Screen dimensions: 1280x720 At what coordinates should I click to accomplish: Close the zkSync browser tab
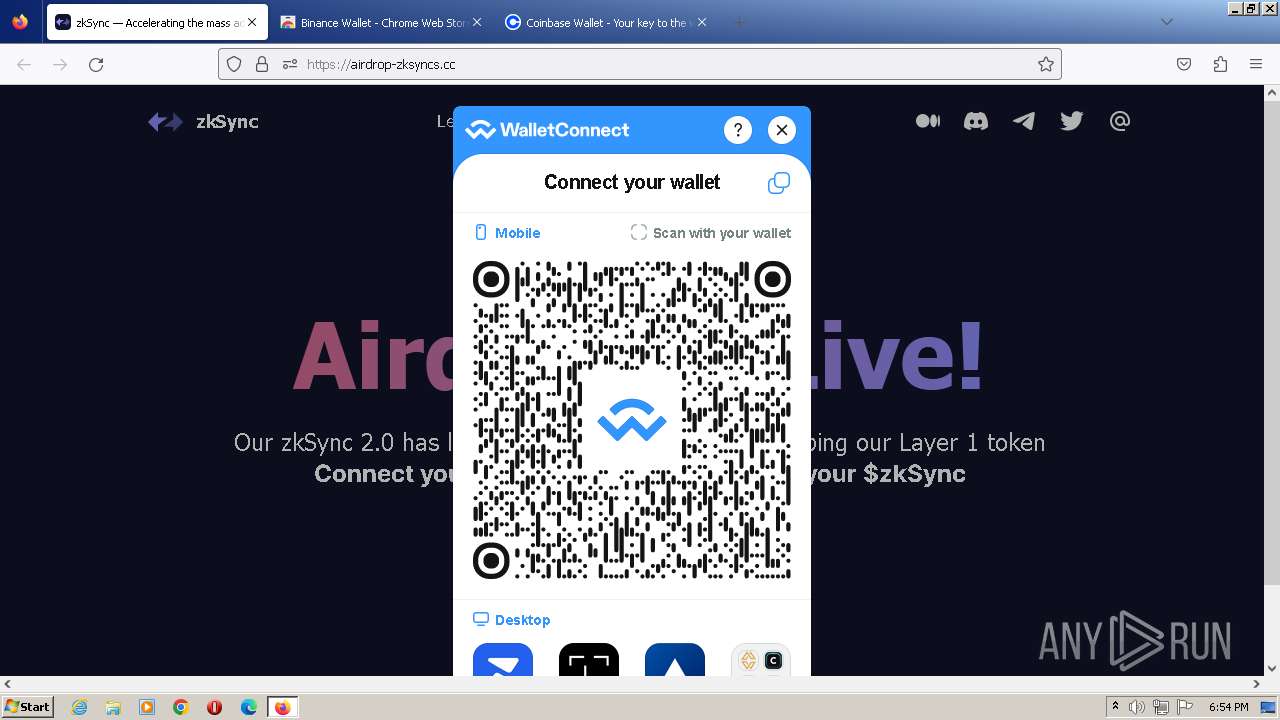point(252,22)
